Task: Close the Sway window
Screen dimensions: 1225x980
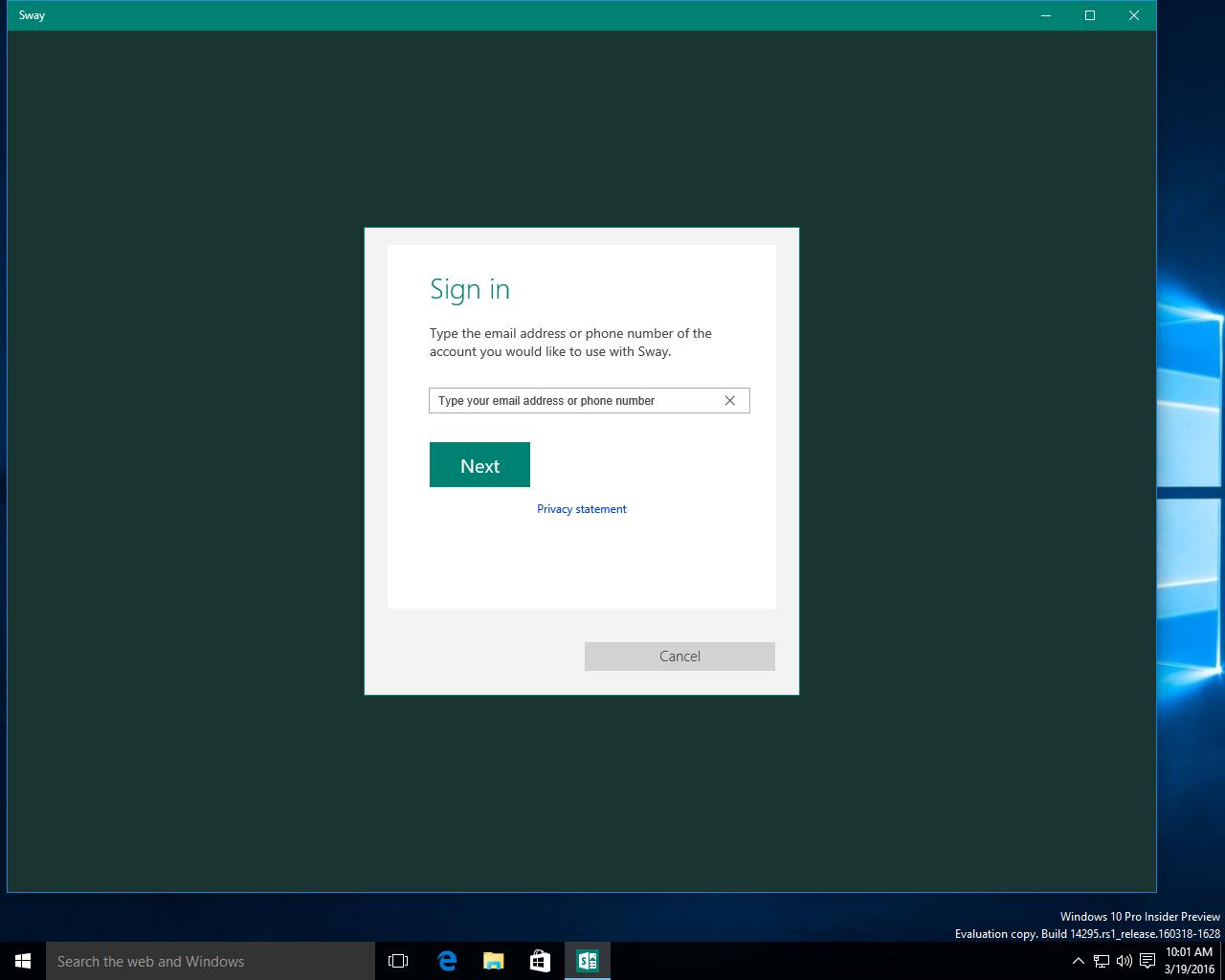Action: [1134, 15]
